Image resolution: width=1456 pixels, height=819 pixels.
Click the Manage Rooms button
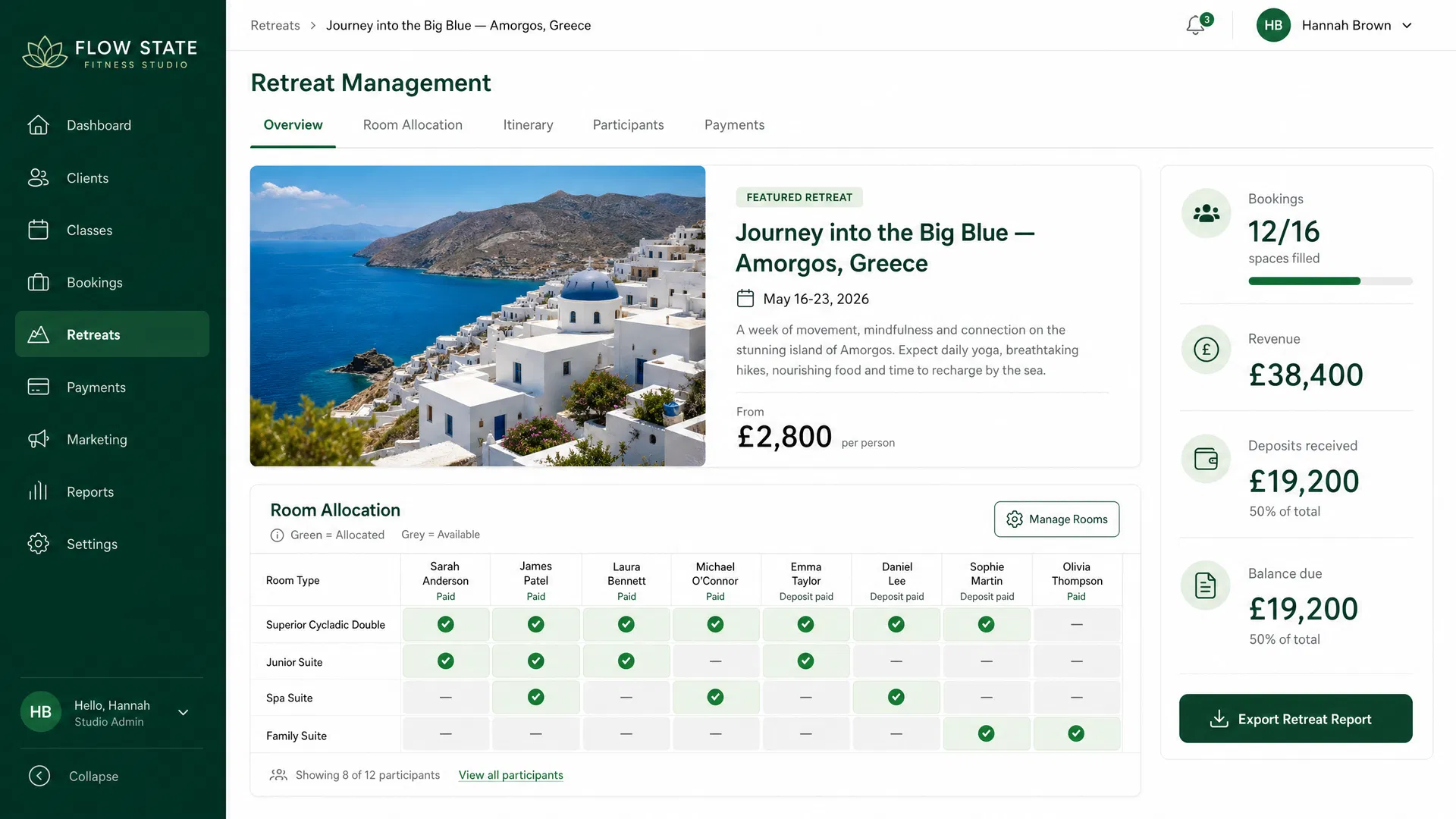click(x=1056, y=519)
